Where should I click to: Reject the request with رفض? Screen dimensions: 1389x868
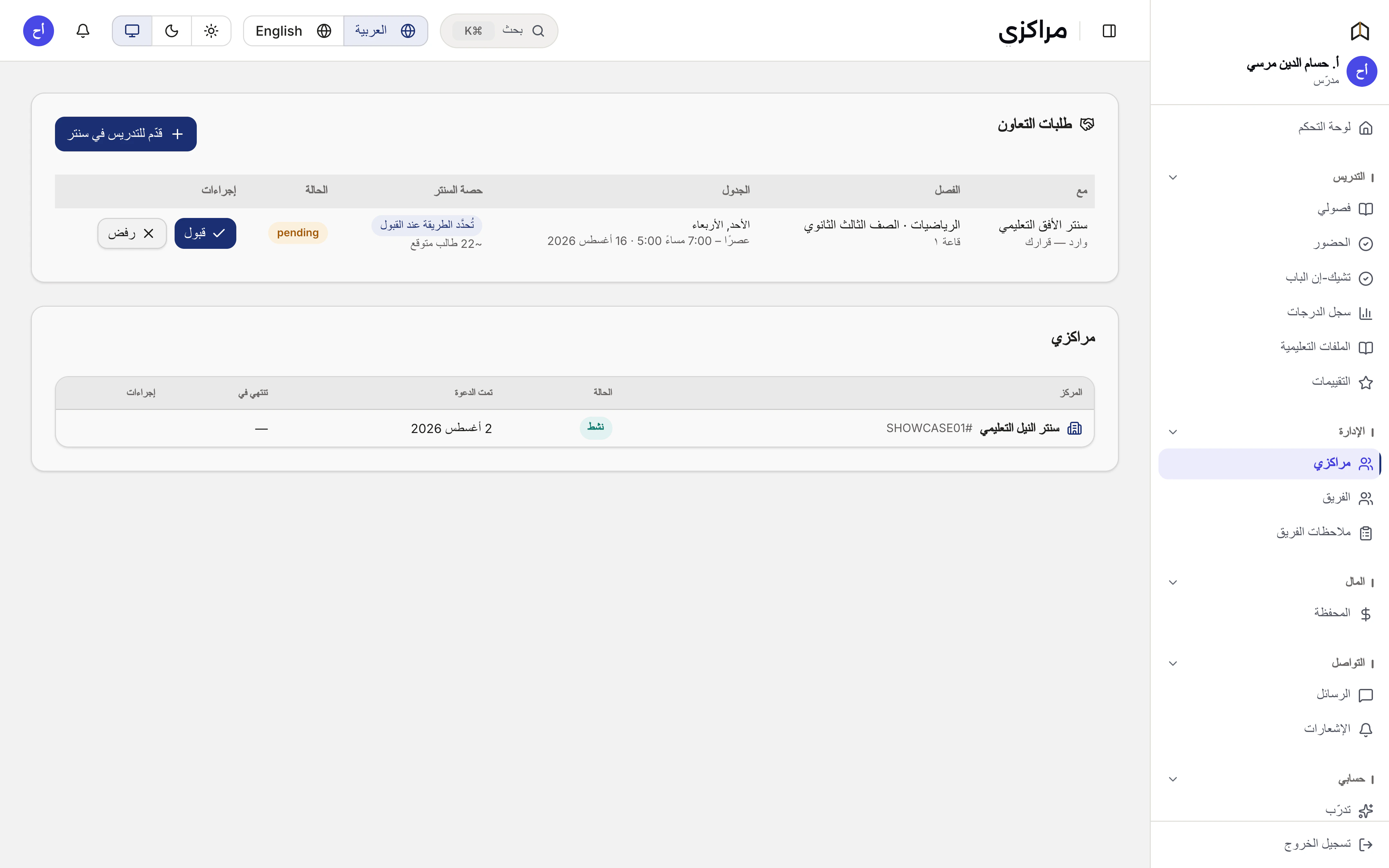coord(132,233)
